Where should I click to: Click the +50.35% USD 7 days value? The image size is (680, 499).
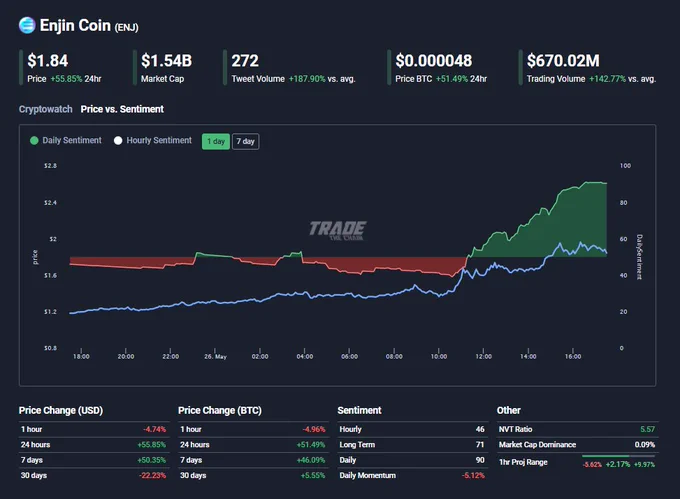tap(152, 460)
